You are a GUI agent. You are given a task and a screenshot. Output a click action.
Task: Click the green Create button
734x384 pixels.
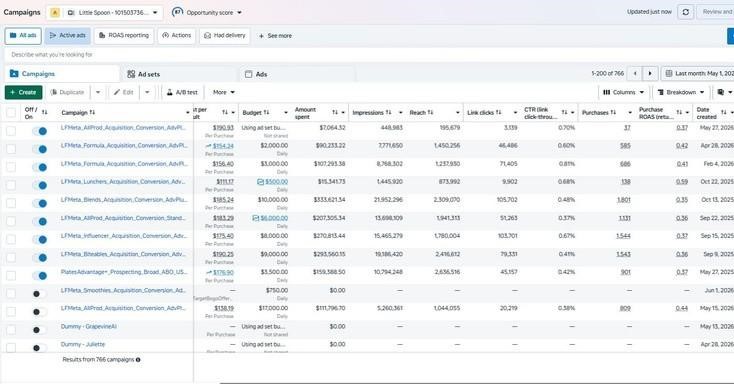23,92
